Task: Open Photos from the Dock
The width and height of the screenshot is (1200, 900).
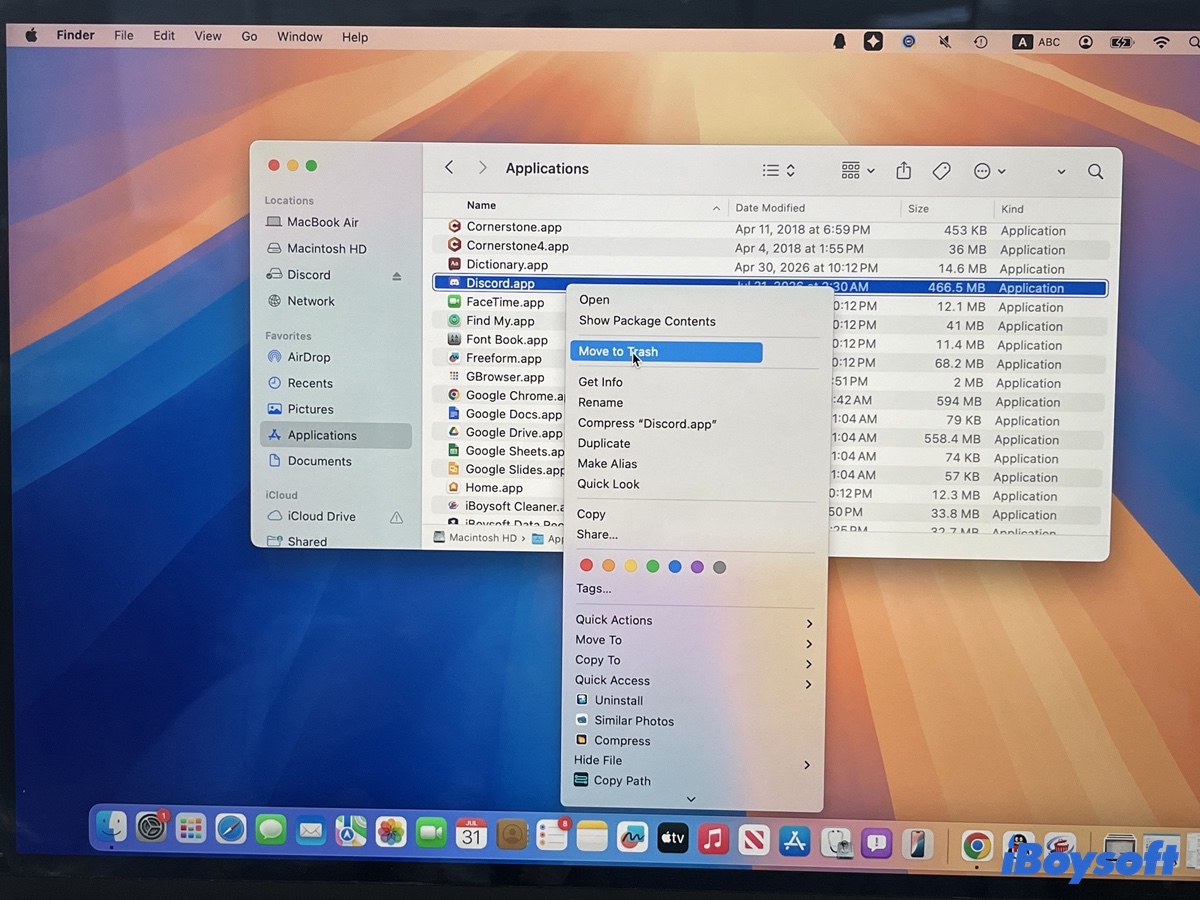Action: (391, 831)
